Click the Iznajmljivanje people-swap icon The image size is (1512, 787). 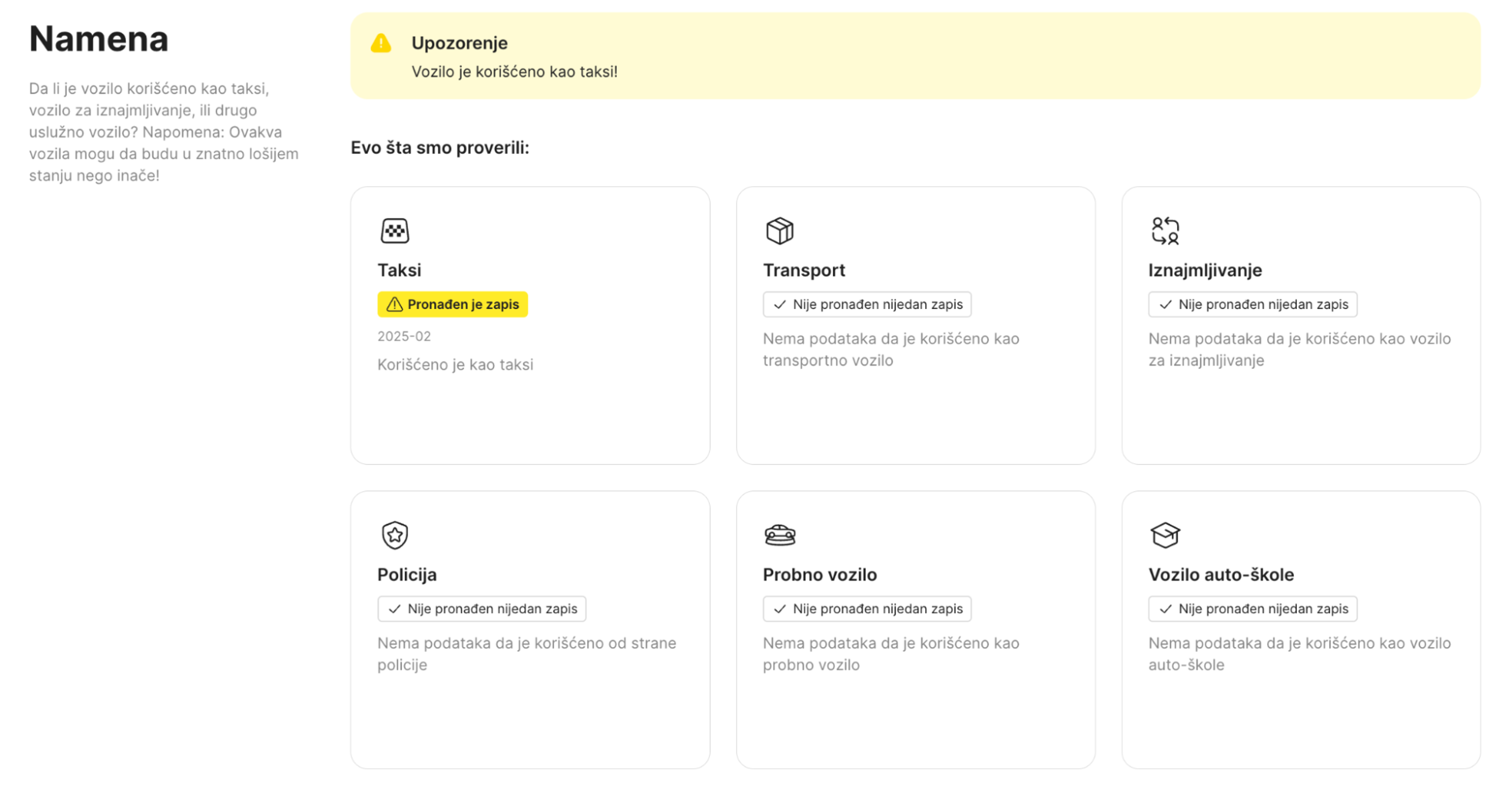coord(1165,231)
